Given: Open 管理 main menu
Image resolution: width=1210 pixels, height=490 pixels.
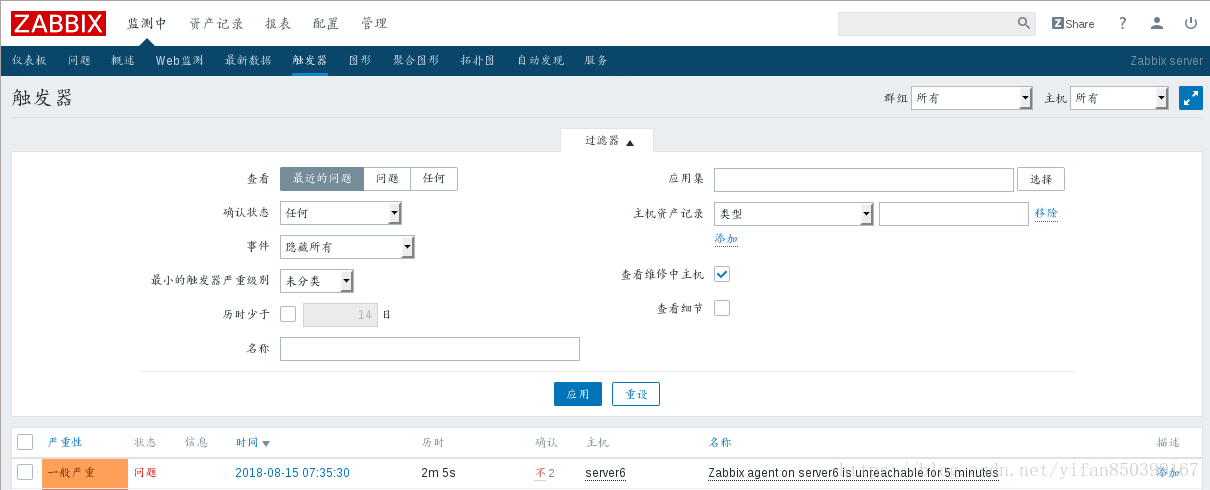Looking at the screenshot, I should [374, 23].
